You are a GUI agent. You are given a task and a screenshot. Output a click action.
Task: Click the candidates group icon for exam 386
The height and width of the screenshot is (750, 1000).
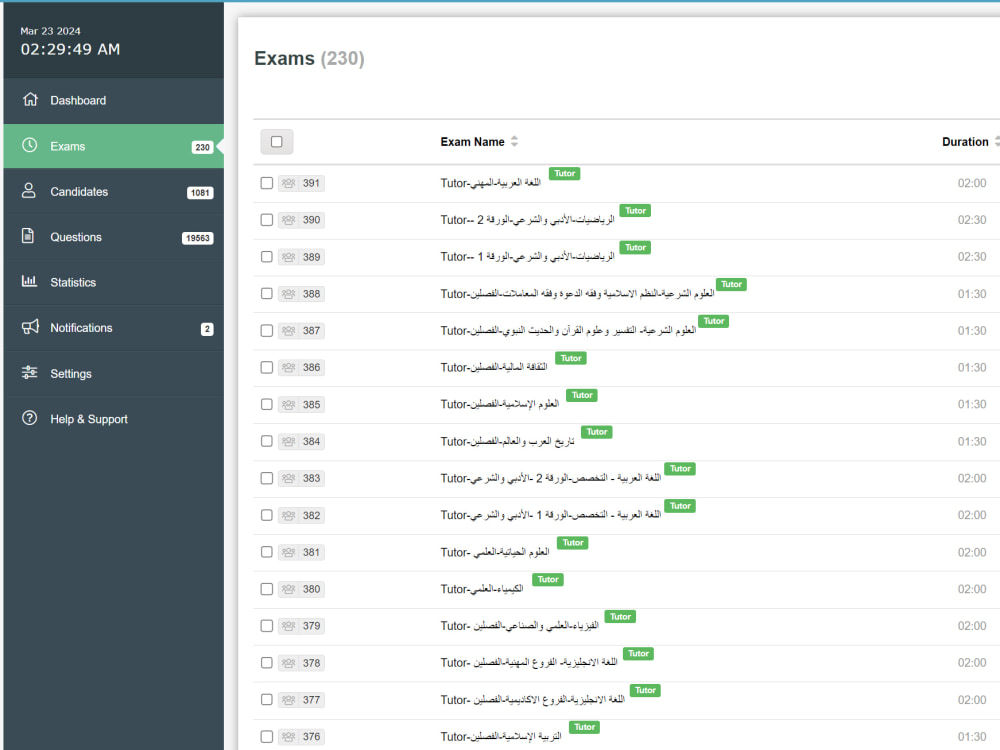[x=288, y=367]
